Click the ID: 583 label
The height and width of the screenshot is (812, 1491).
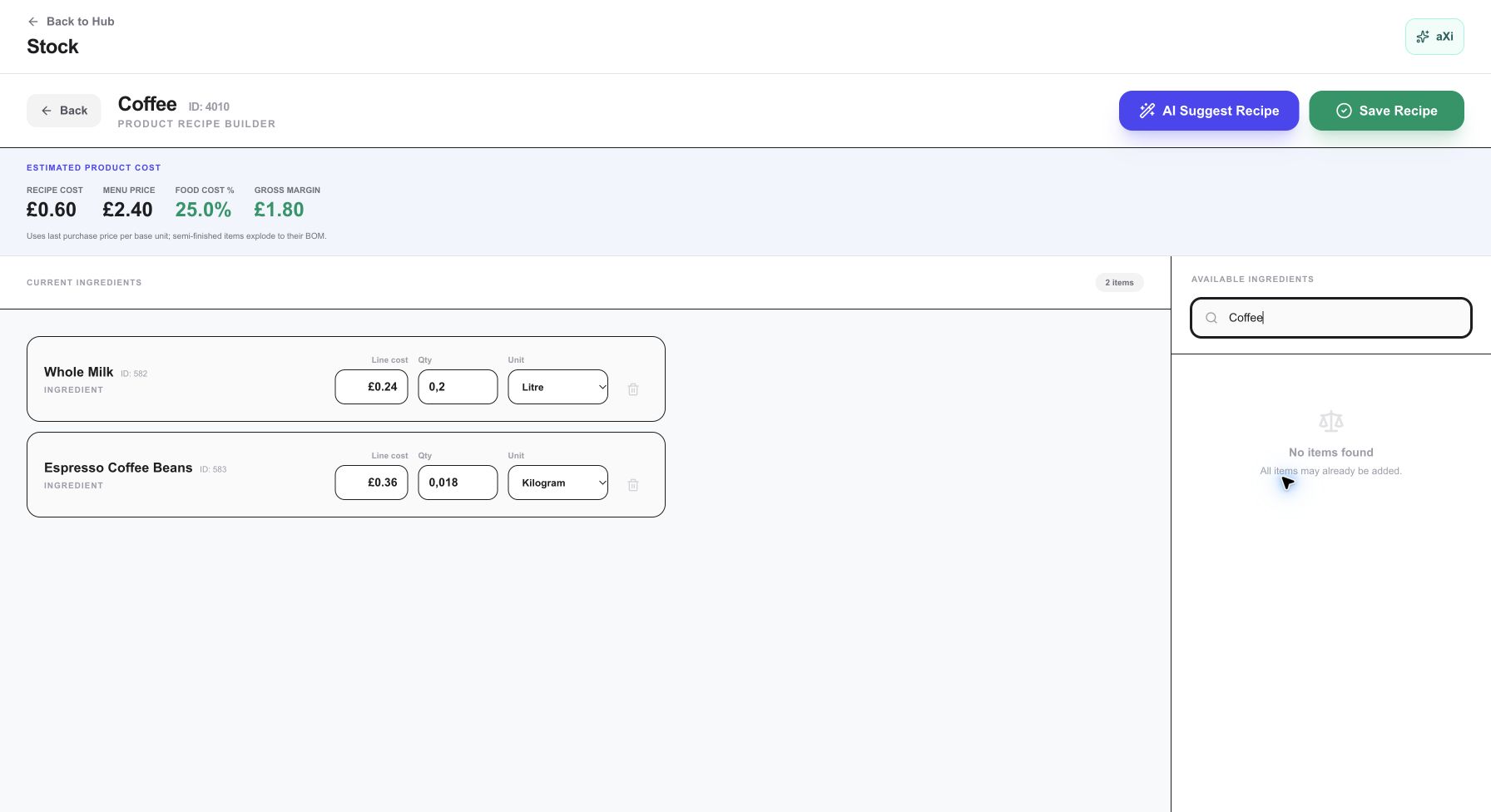[213, 469]
